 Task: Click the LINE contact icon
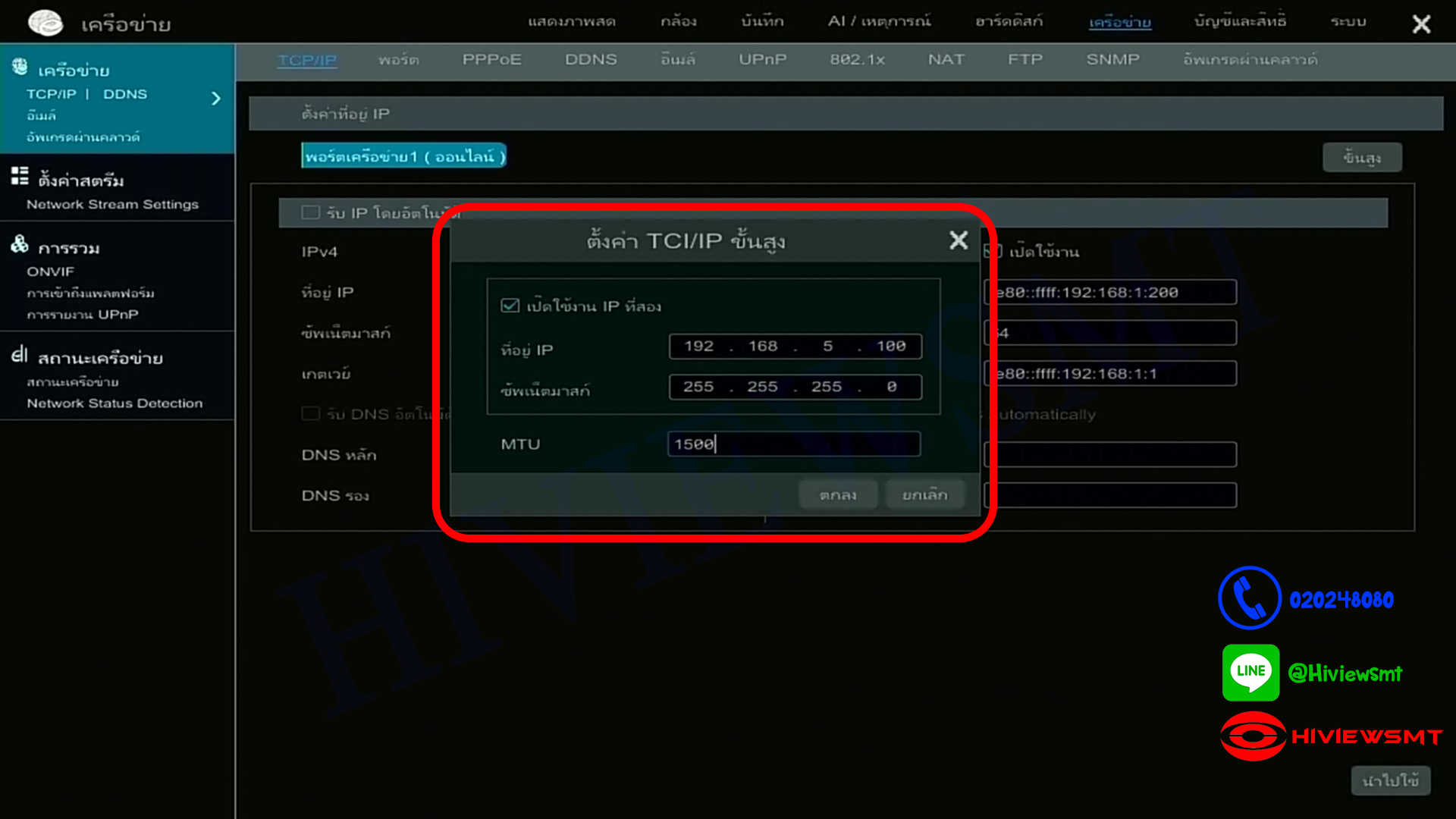1250,673
